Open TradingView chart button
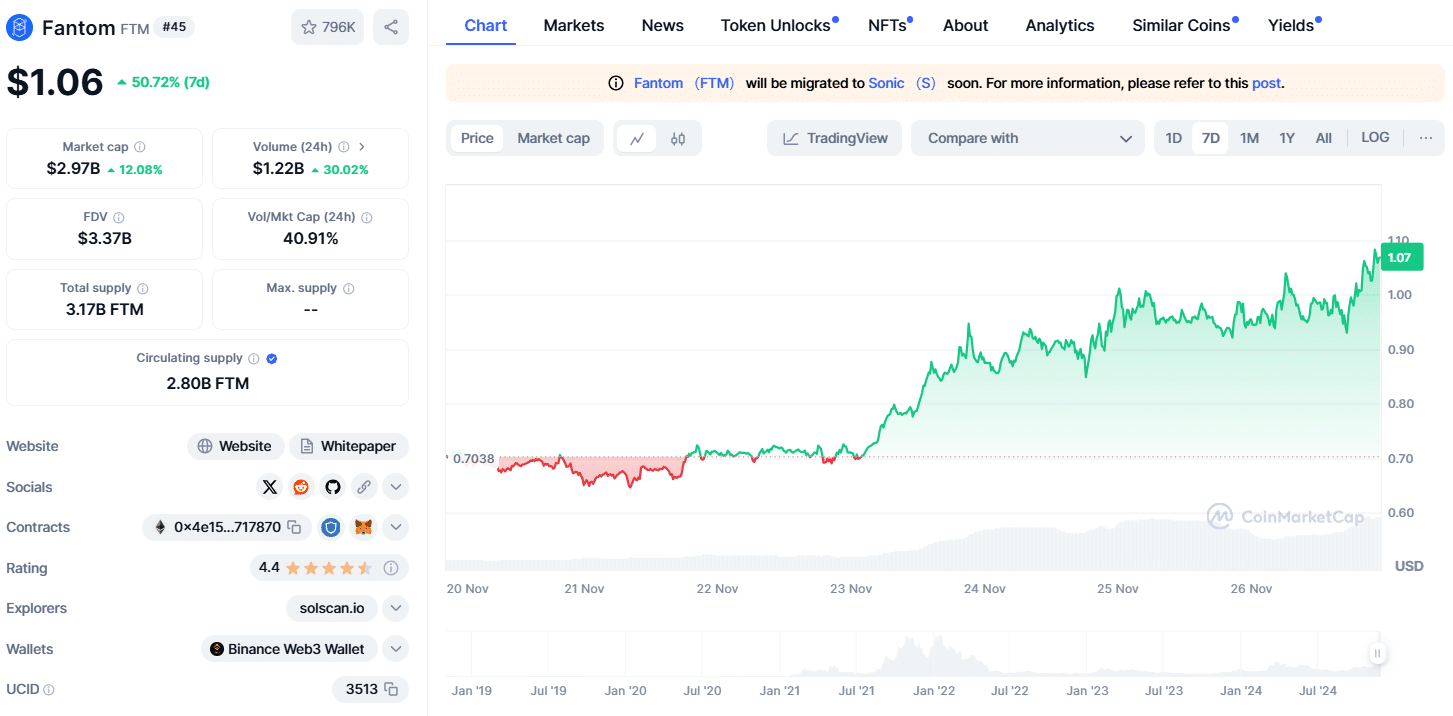This screenshot has height=716, width=1453. [x=835, y=138]
